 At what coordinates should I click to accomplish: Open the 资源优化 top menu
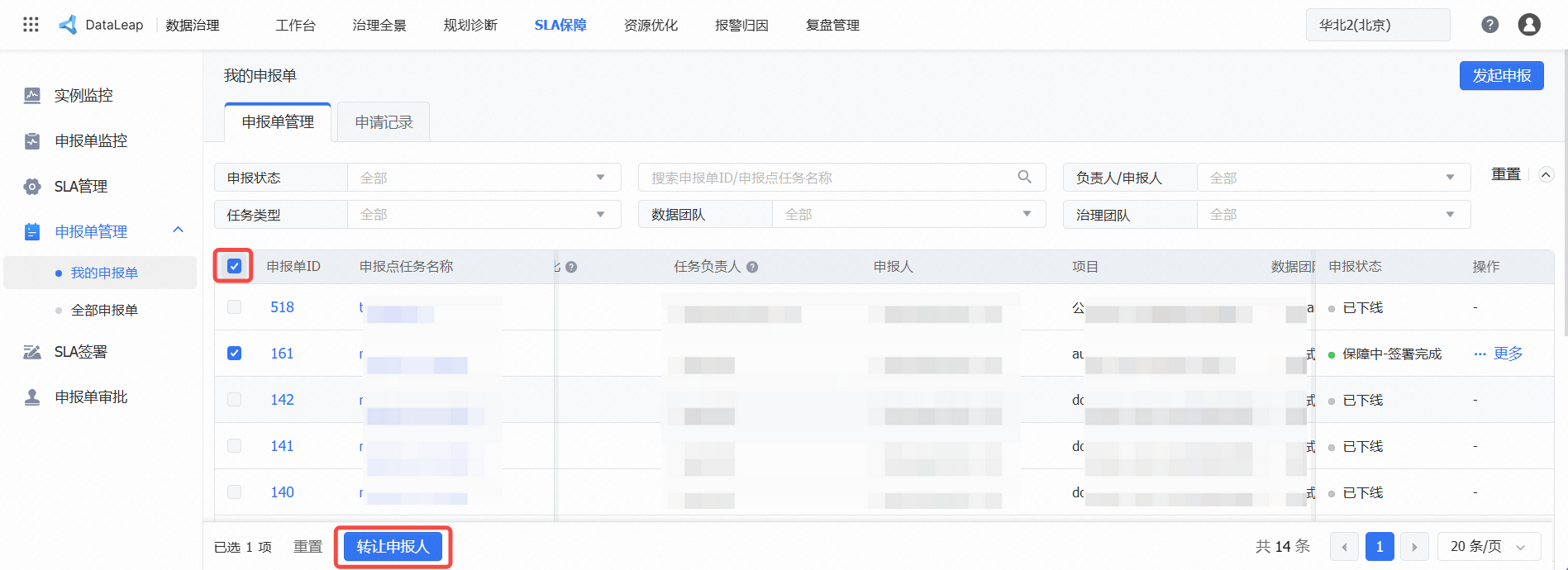tap(651, 26)
